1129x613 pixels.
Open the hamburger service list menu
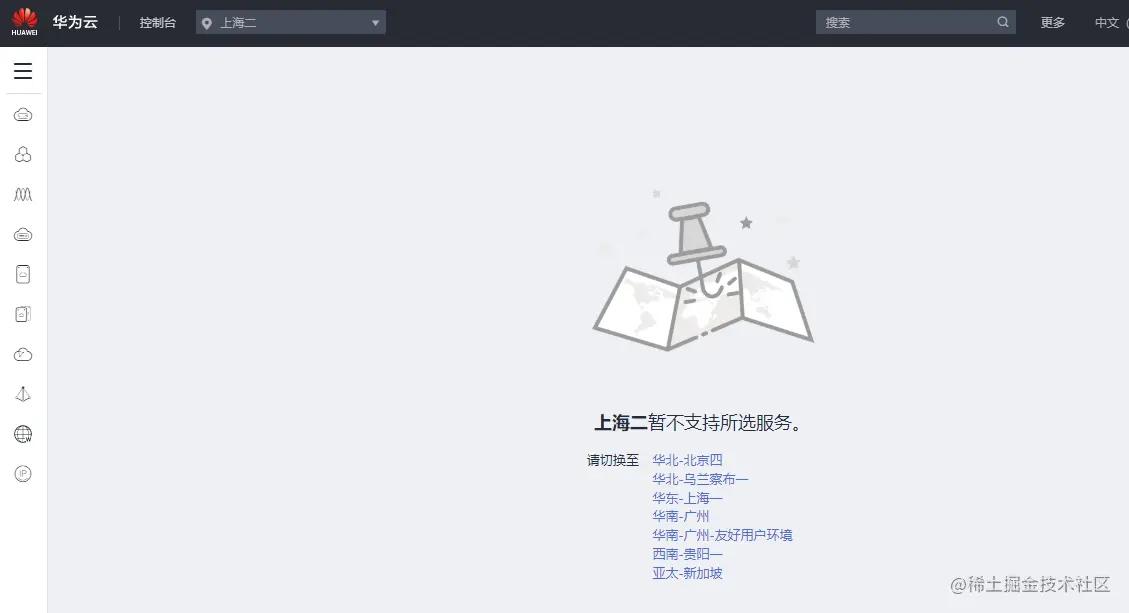coord(23,71)
